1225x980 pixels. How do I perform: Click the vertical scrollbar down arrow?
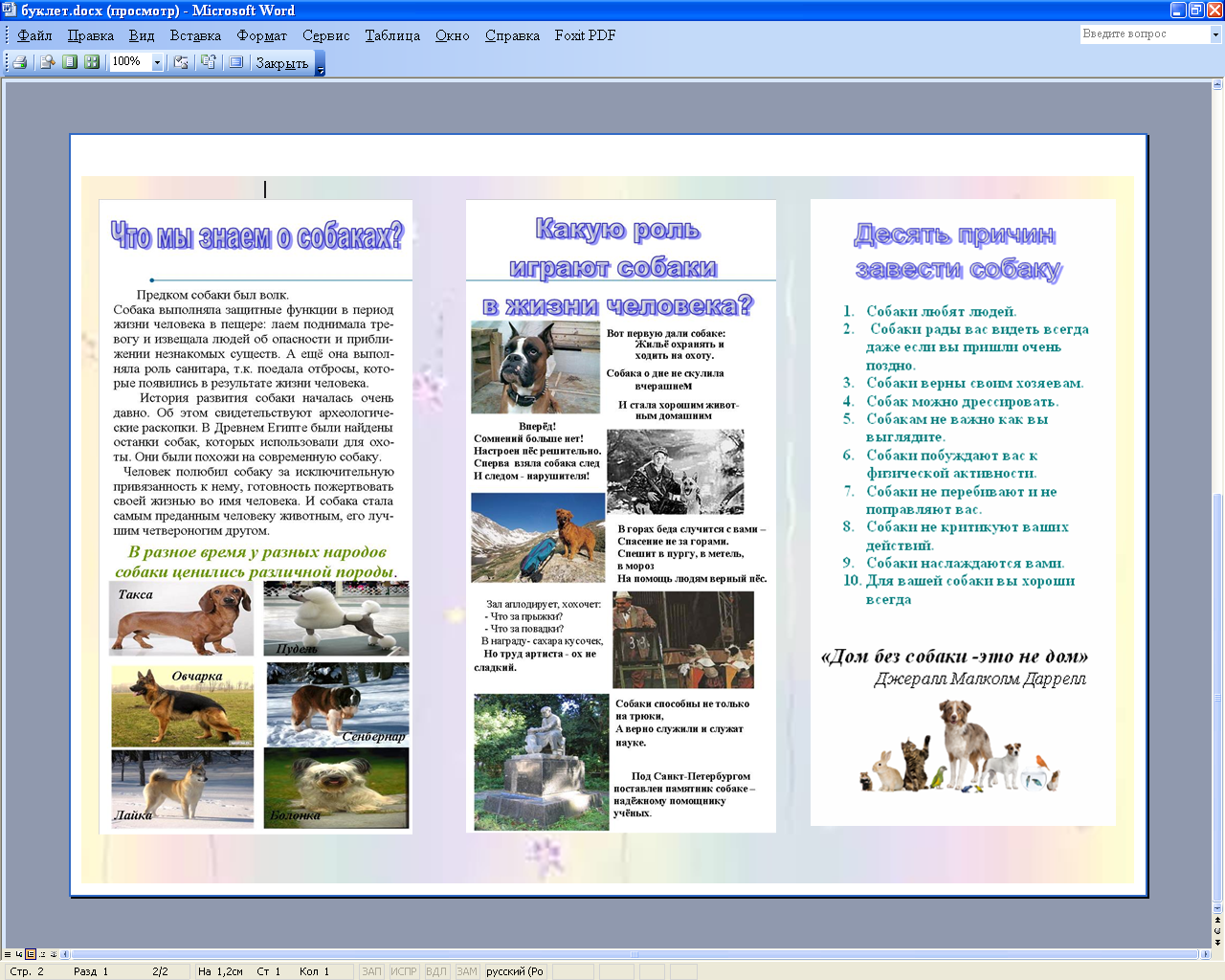click(x=1217, y=908)
